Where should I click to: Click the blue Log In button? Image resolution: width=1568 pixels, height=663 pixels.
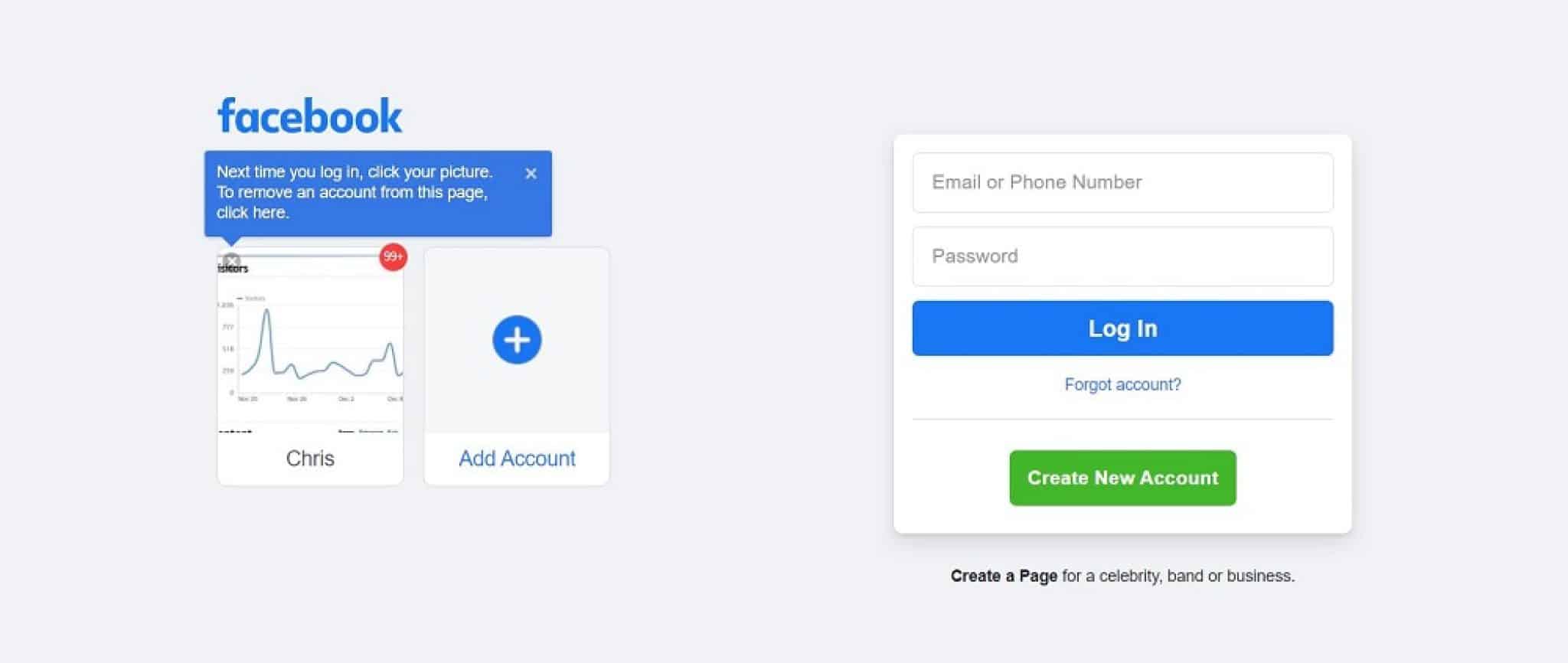coord(1122,328)
